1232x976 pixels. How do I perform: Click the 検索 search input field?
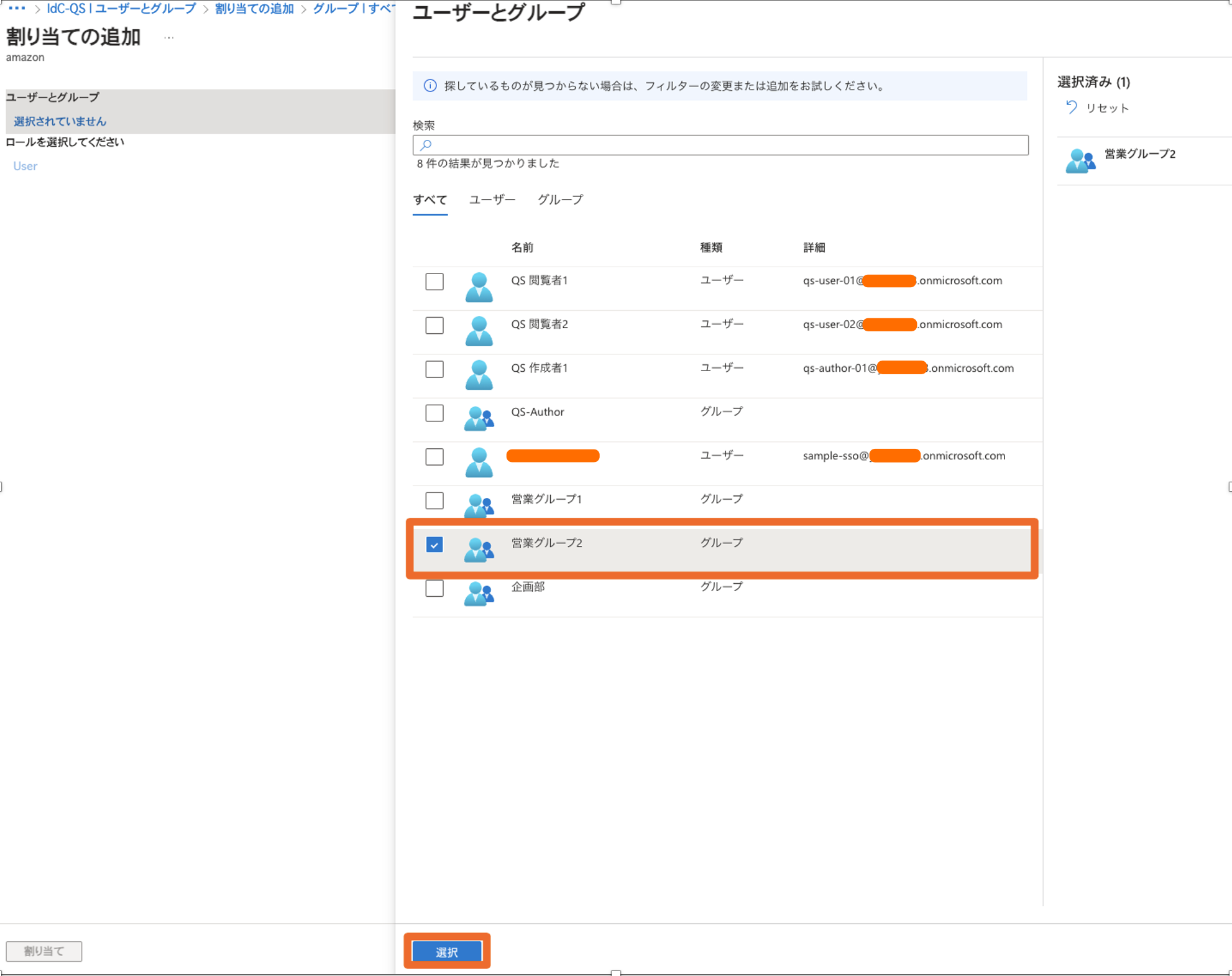720,145
